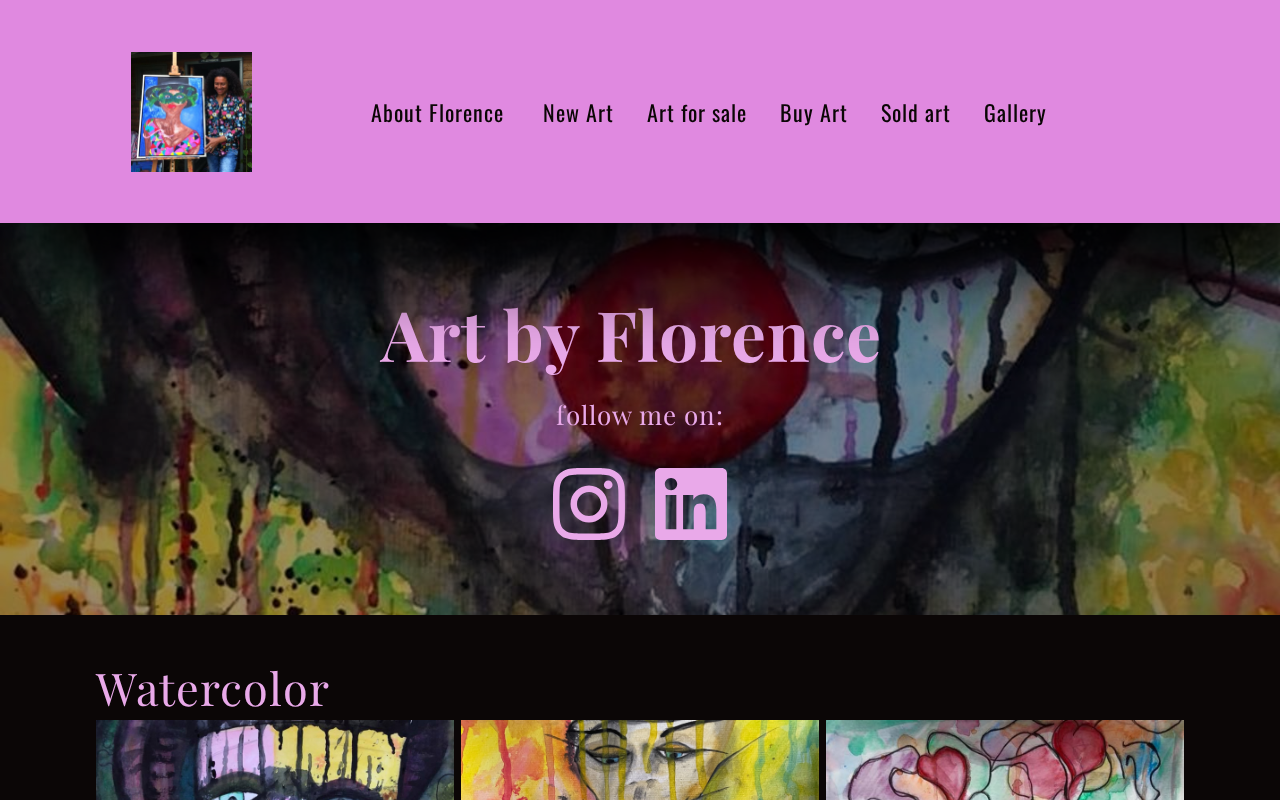Click the Art by Florence title
This screenshot has width=1280, height=800.
(x=631, y=336)
